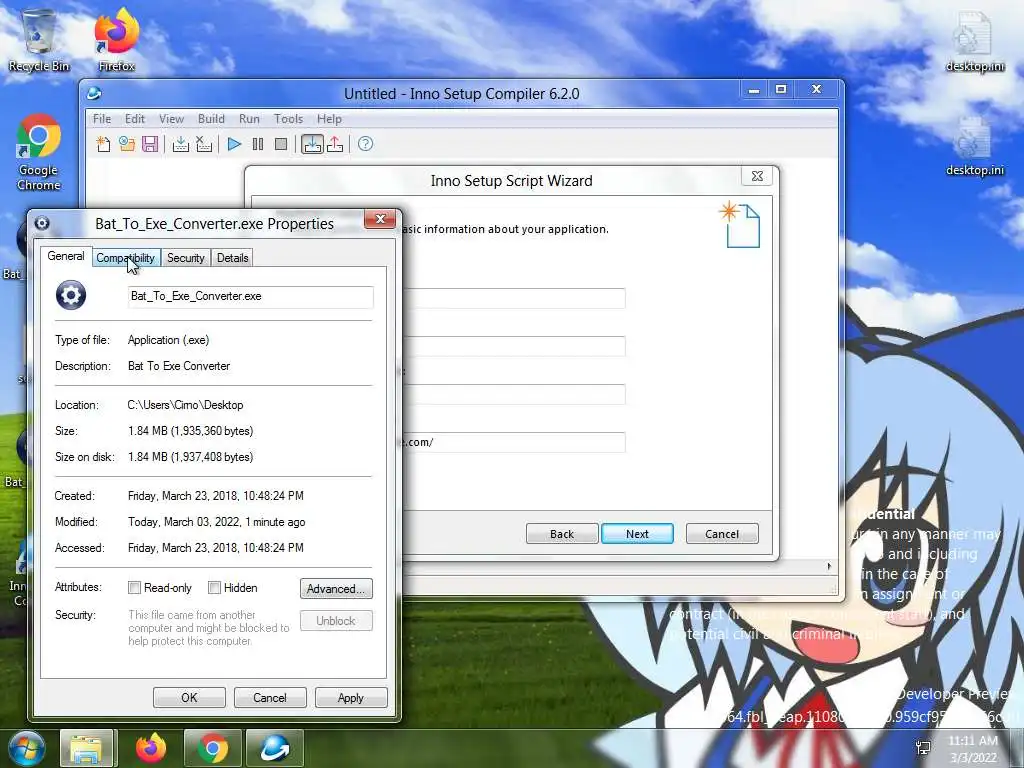Image resolution: width=1024 pixels, height=768 pixels.
Task: Click Apply in the Properties dialog
Action: pyautogui.click(x=351, y=697)
